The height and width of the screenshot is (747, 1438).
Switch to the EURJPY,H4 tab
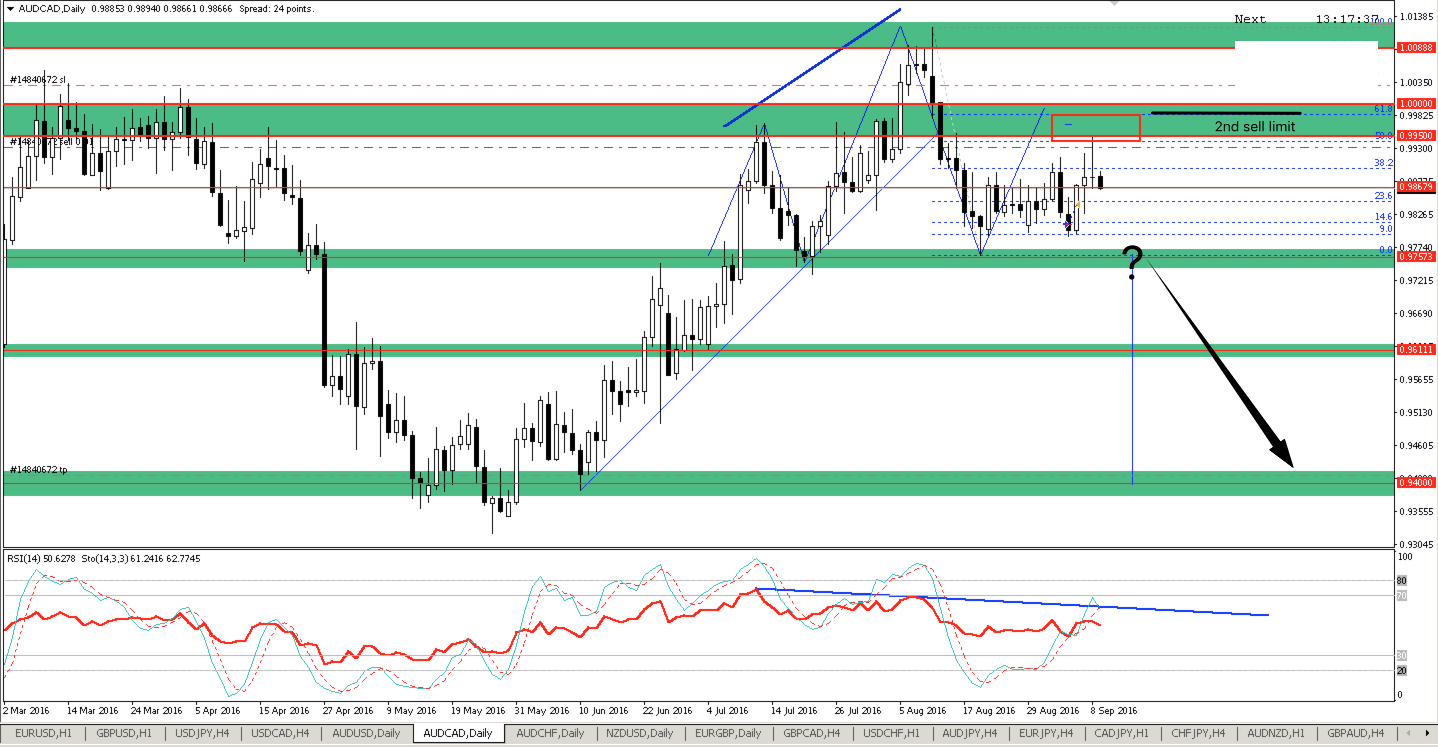pos(1046,733)
